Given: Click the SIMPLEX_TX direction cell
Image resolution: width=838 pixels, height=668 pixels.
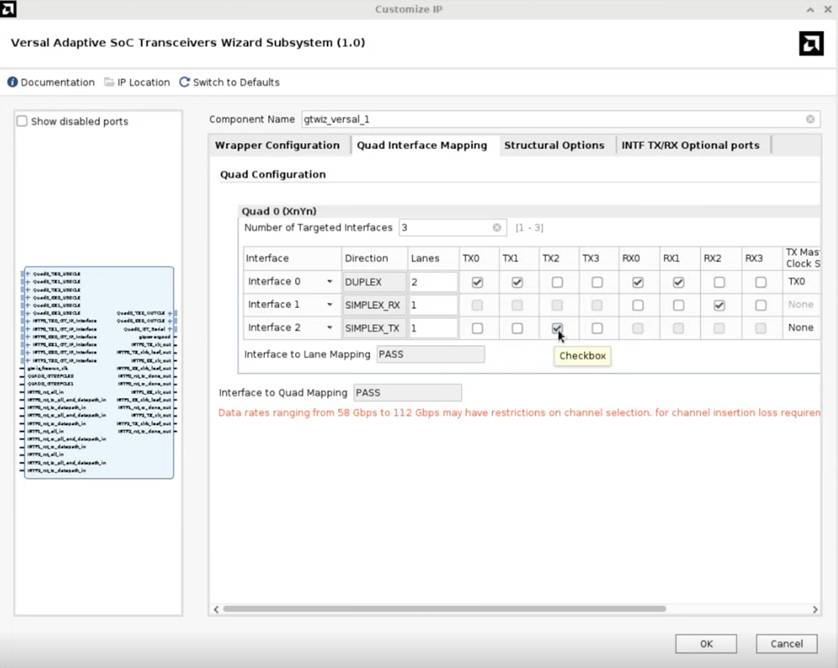Looking at the screenshot, I should point(374,328).
